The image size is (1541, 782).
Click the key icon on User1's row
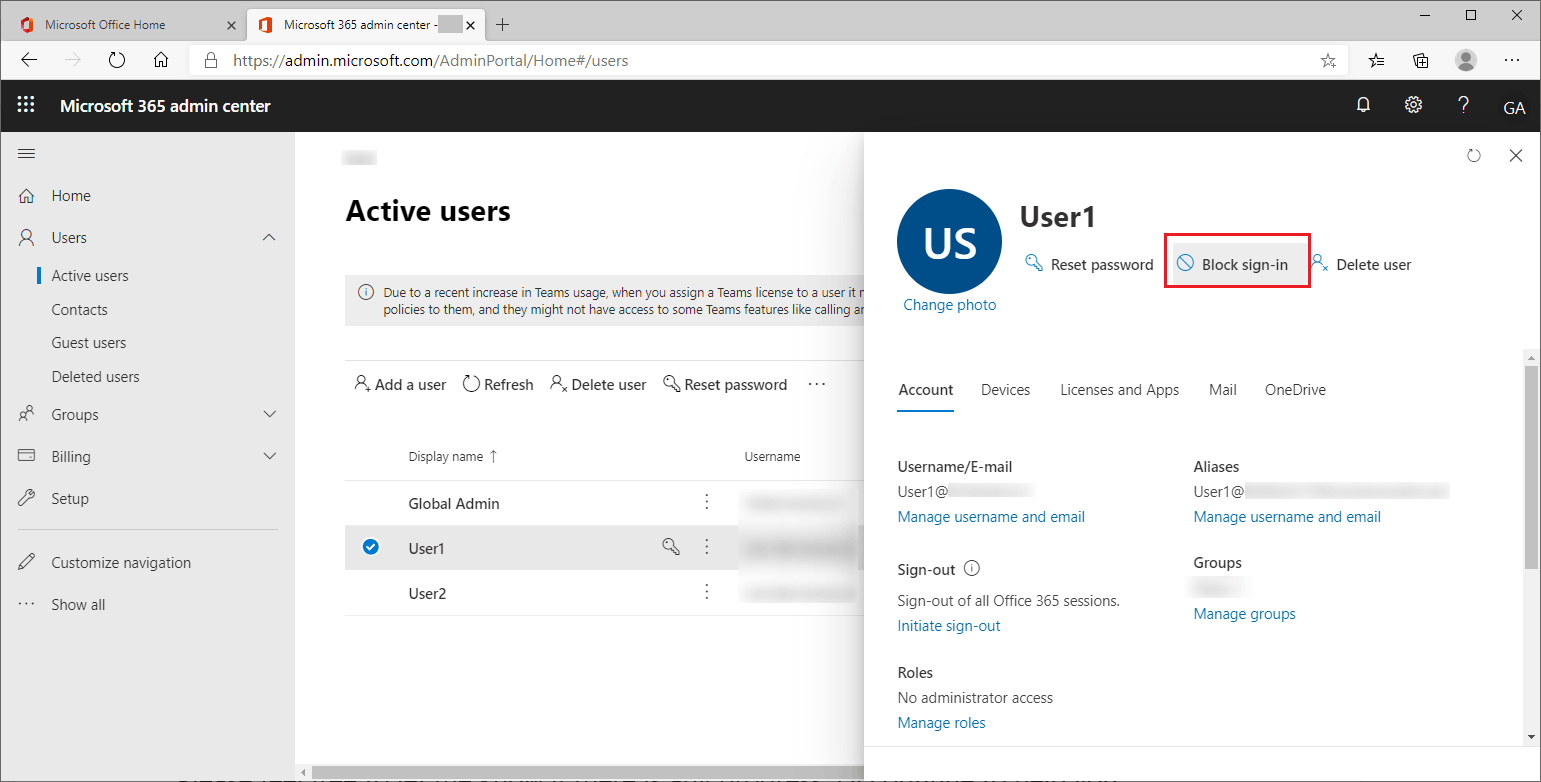click(671, 547)
